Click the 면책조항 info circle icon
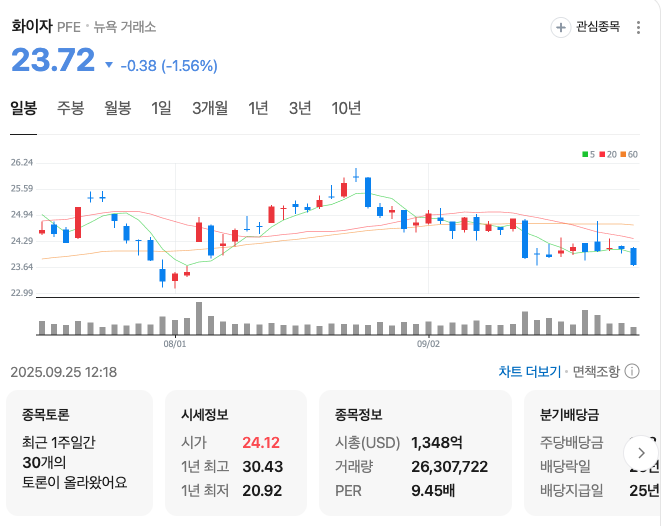Image resolution: width=663 pixels, height=526 pixels. tap(632, 372)
